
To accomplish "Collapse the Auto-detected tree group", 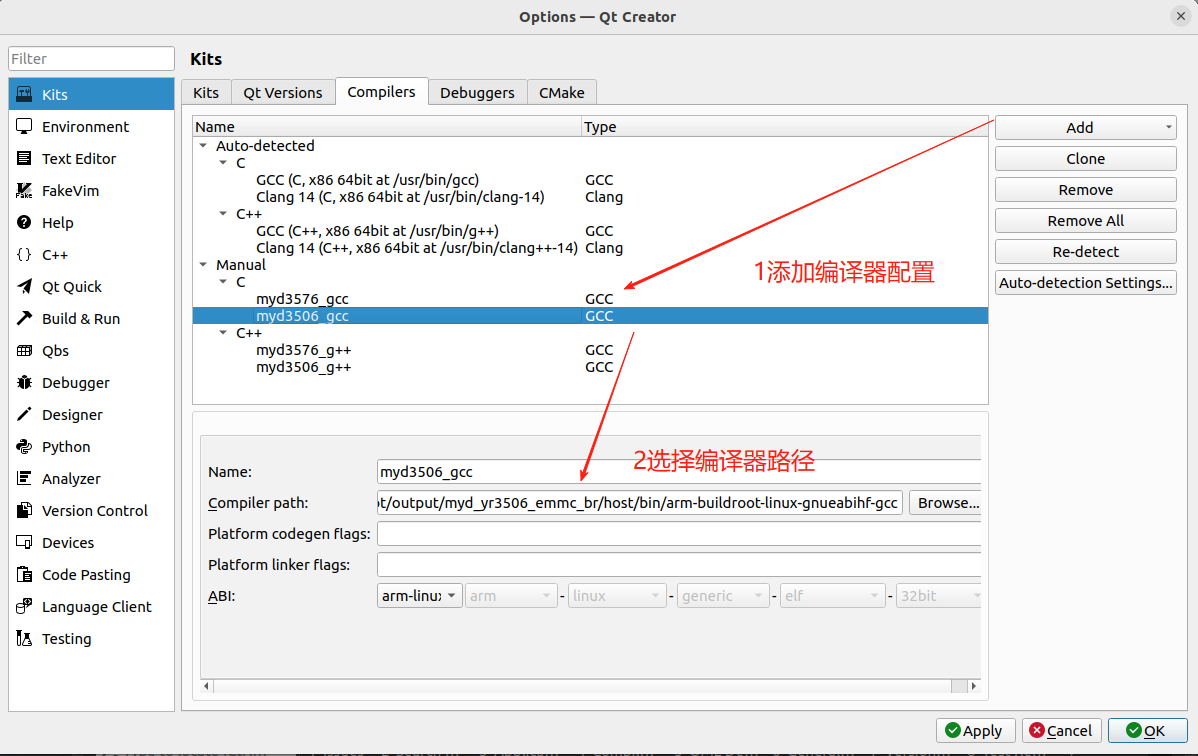I will pos(203,145).
